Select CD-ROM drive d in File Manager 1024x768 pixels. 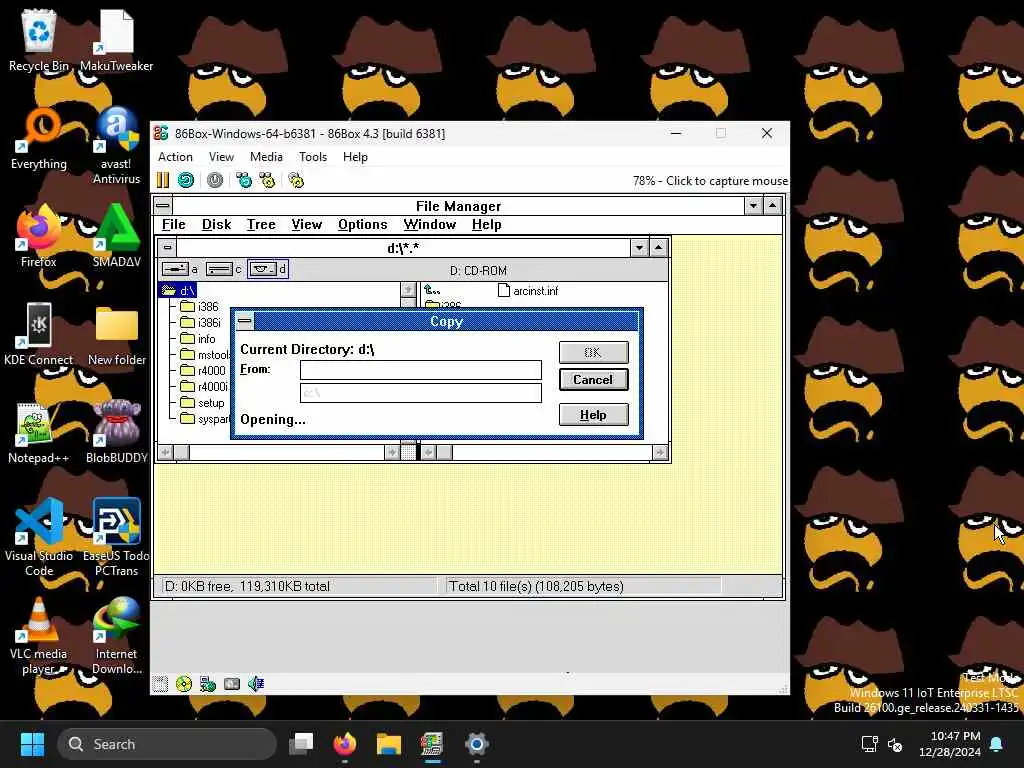(268, 269)
